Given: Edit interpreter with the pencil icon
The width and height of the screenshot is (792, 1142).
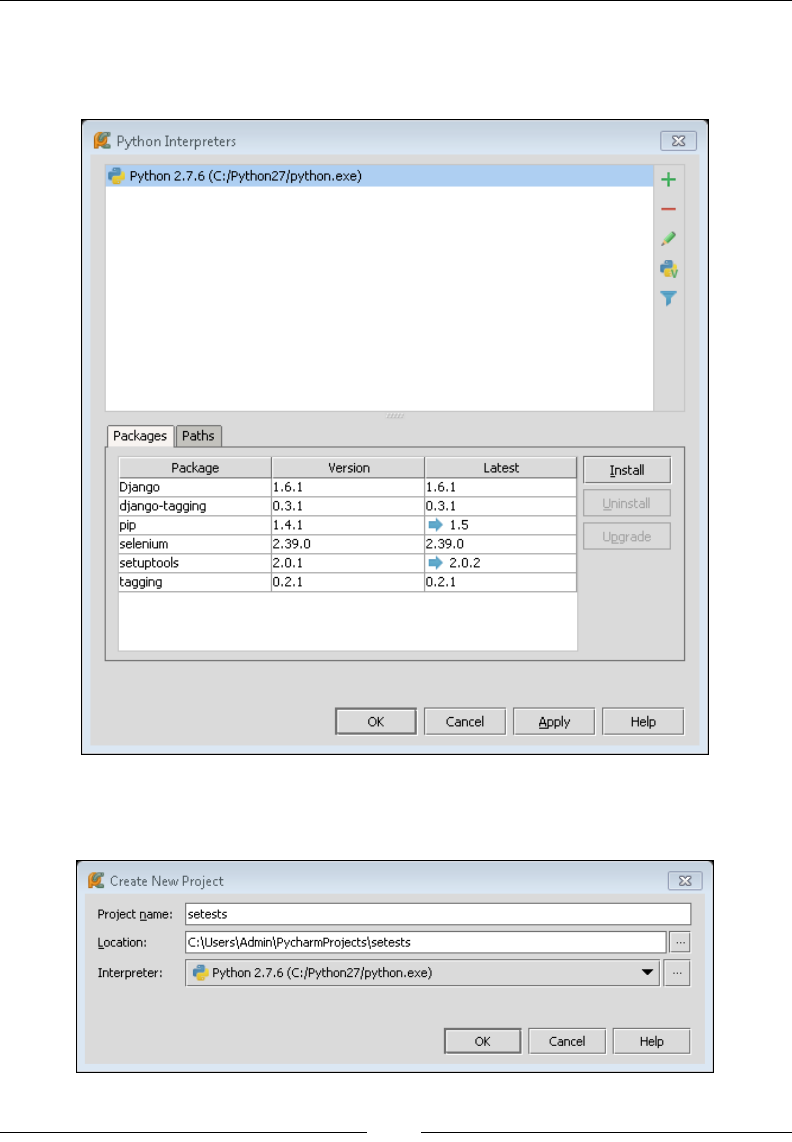Looking at the screenshot, I should (668, 239).
